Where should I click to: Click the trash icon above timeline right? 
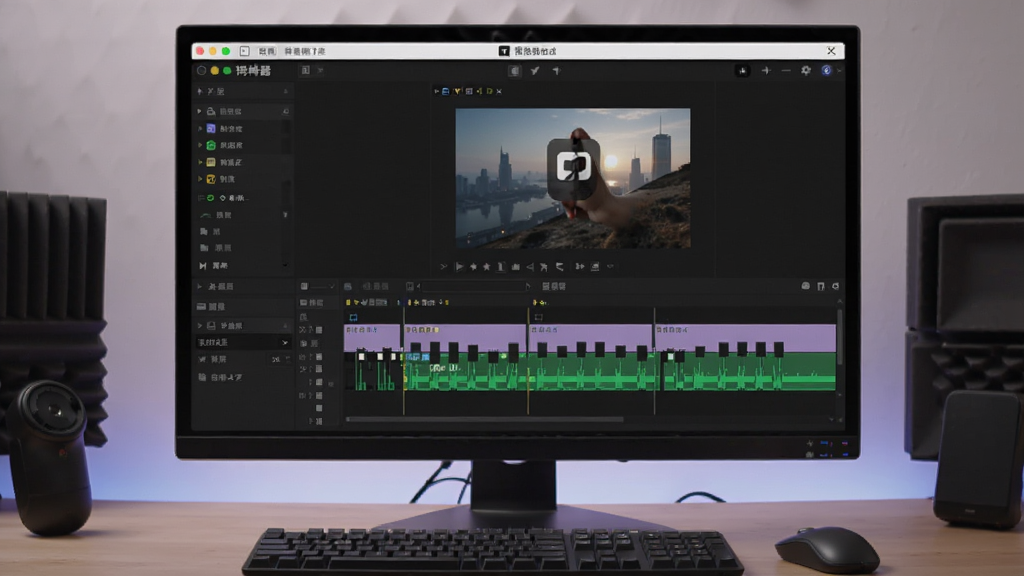[x=821, y=286]
